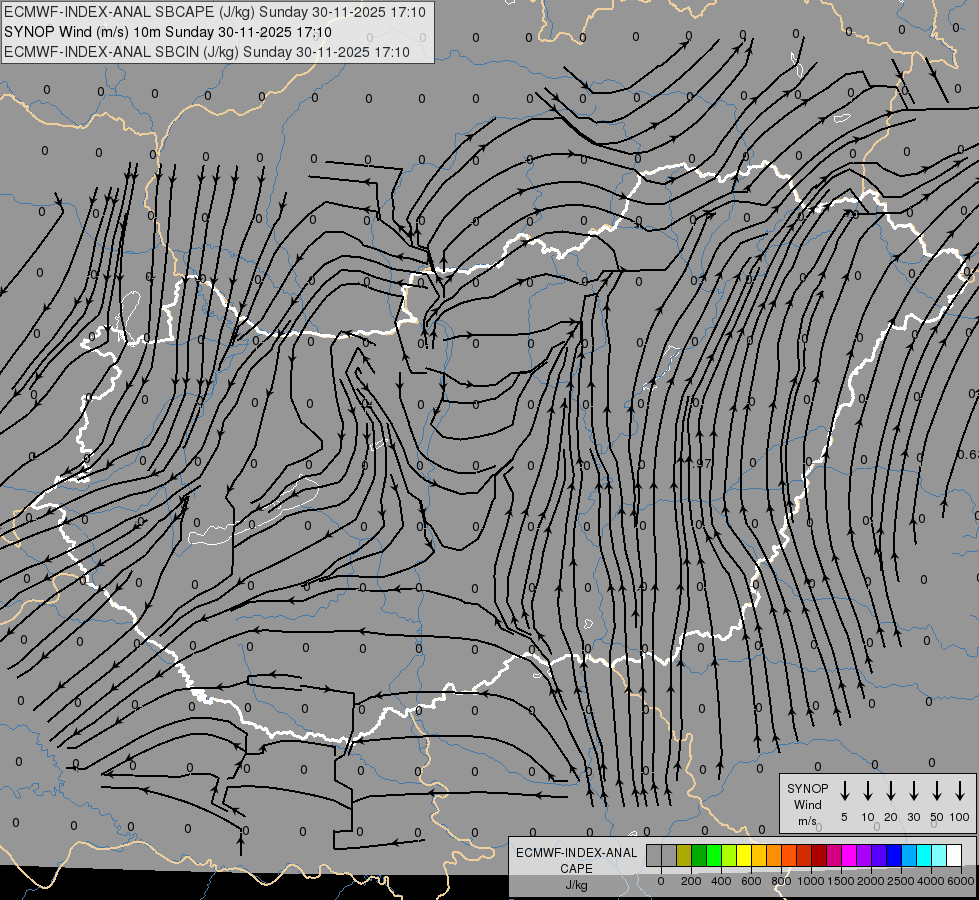The height and width of the screenshot is (900, 979).
Task: Click the CAPE scale label 1500
Action: pyautogui.click(x=841, y=881)
